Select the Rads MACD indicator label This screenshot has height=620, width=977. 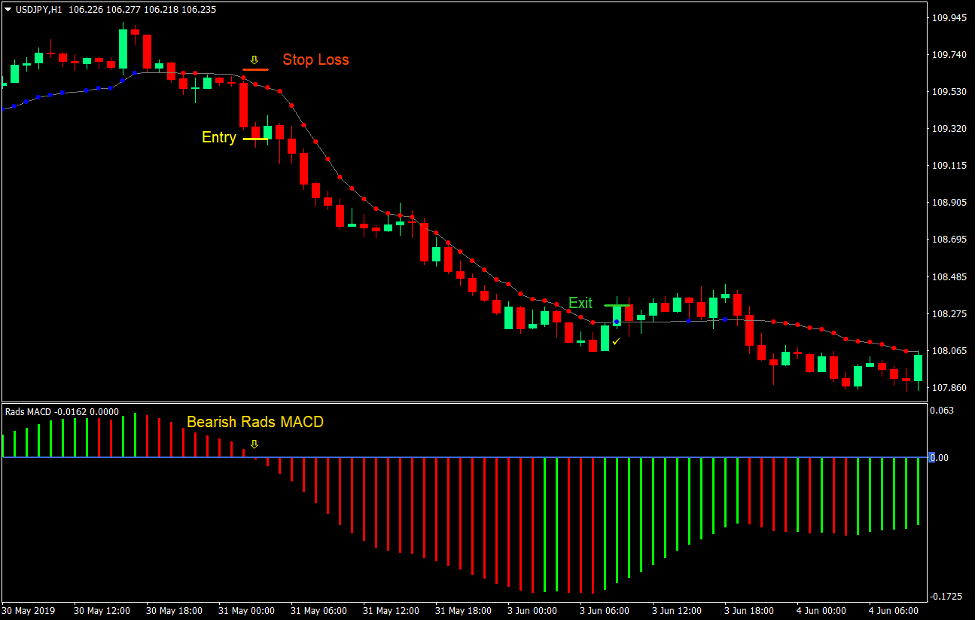pos(30,411)
